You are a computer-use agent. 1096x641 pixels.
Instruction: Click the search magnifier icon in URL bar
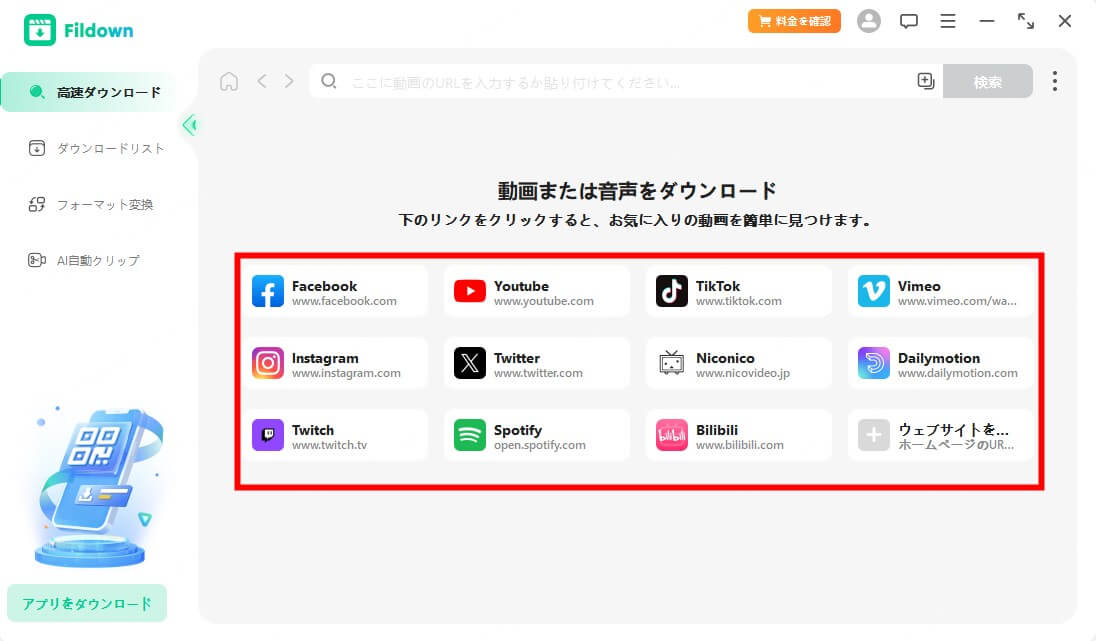coord(329,81)
